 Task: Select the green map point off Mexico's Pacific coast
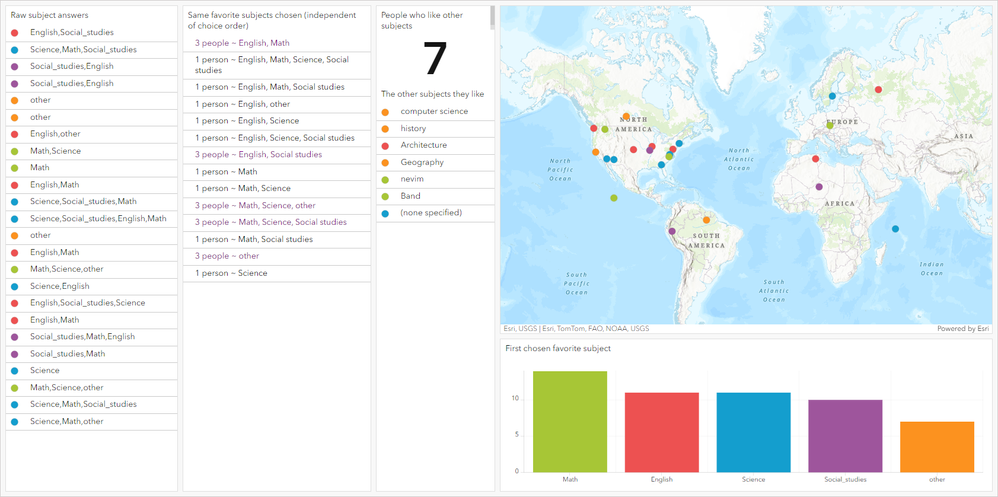coord(614,198)
